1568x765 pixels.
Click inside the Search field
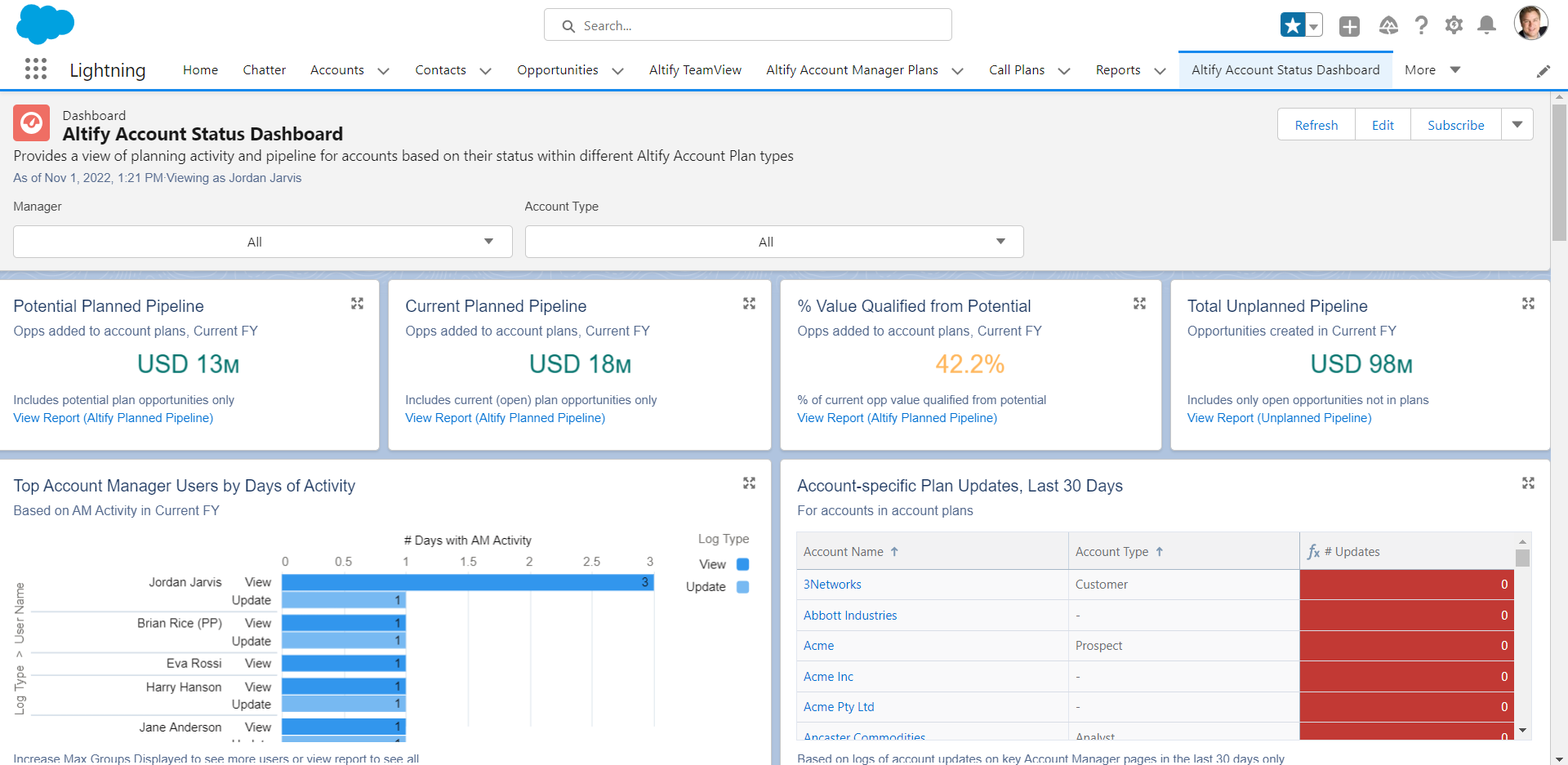[747, 24]
